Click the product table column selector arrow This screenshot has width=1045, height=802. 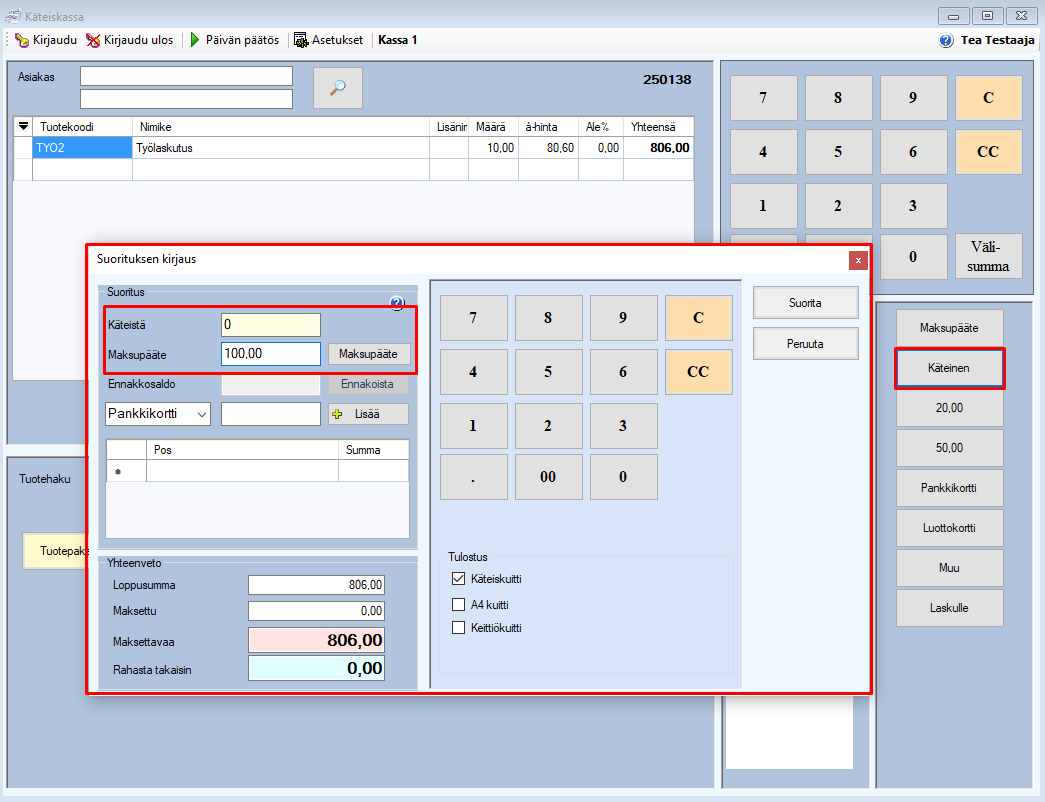pos(24,127)
